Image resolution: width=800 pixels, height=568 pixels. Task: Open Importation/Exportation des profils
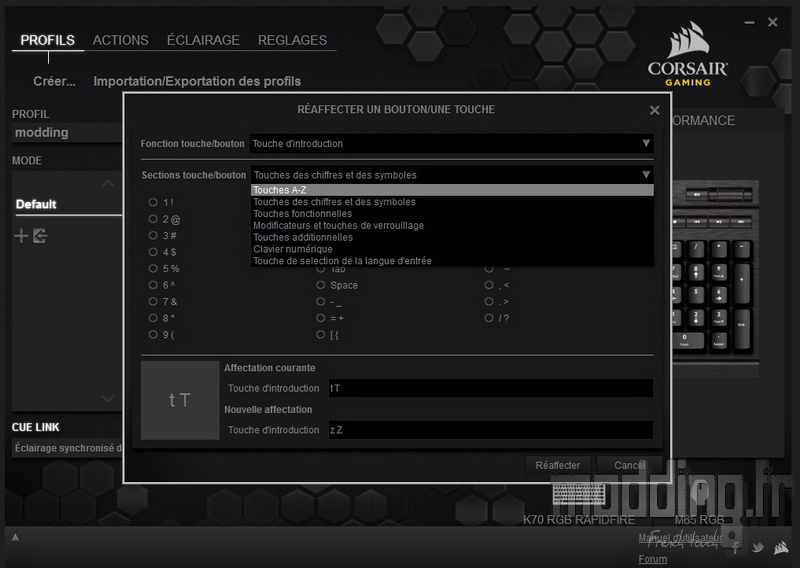pos(197,81)
